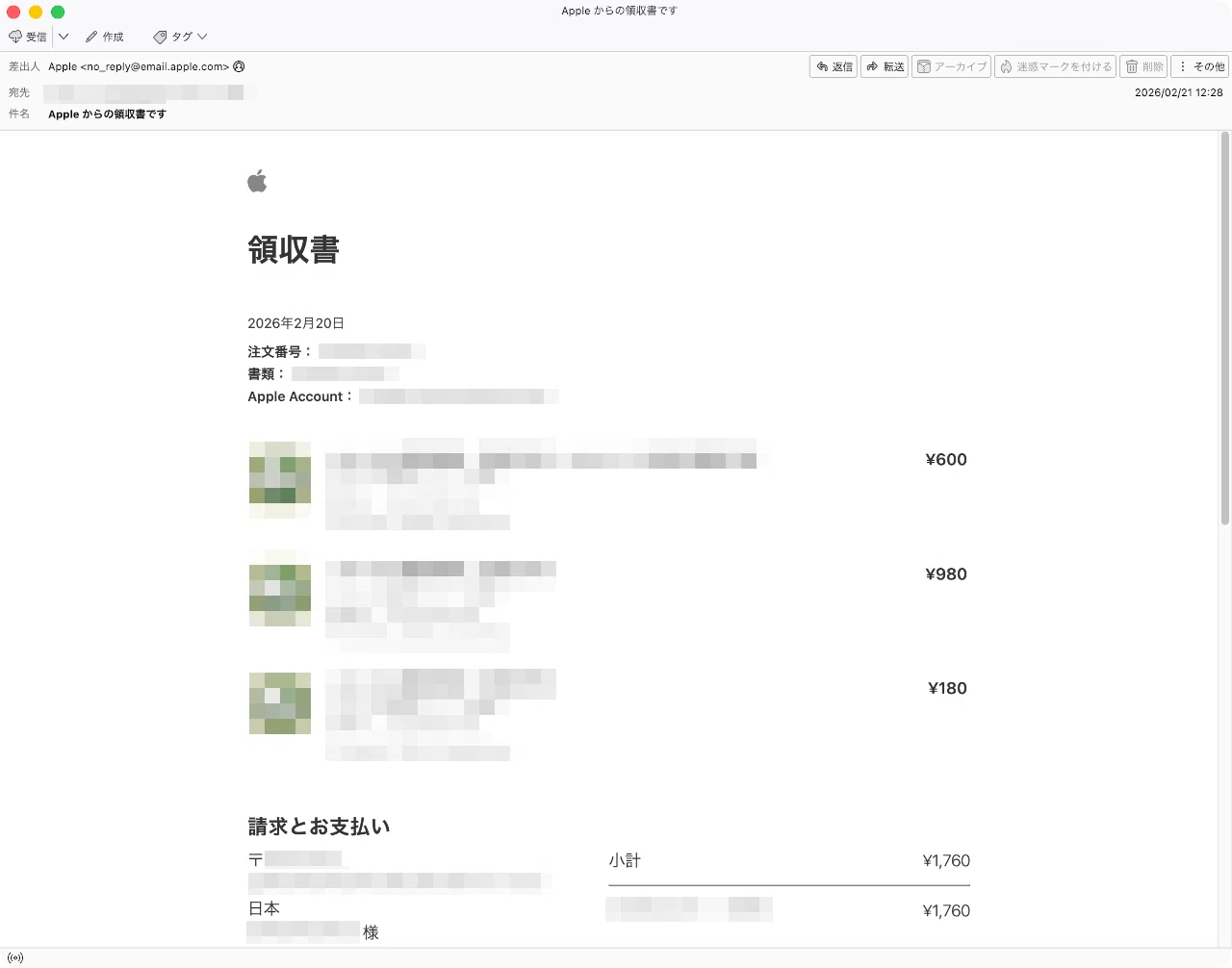Open the その他 more actions menu
1232x968 pixels.
pos(1200,66)
